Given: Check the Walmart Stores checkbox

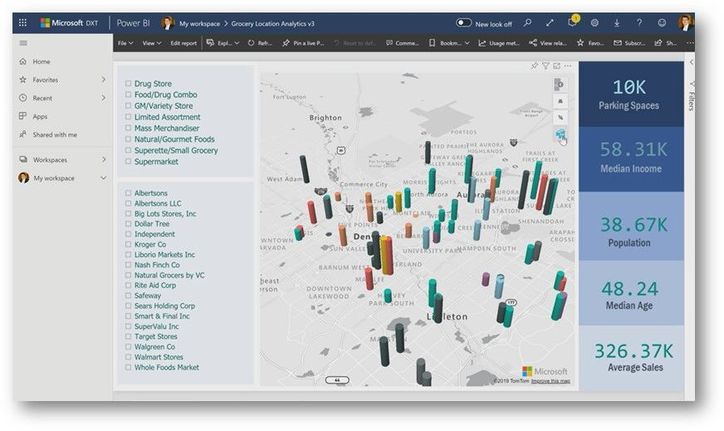Looking at the screenshot, I should pyautogui.click(x=128, y=357).
